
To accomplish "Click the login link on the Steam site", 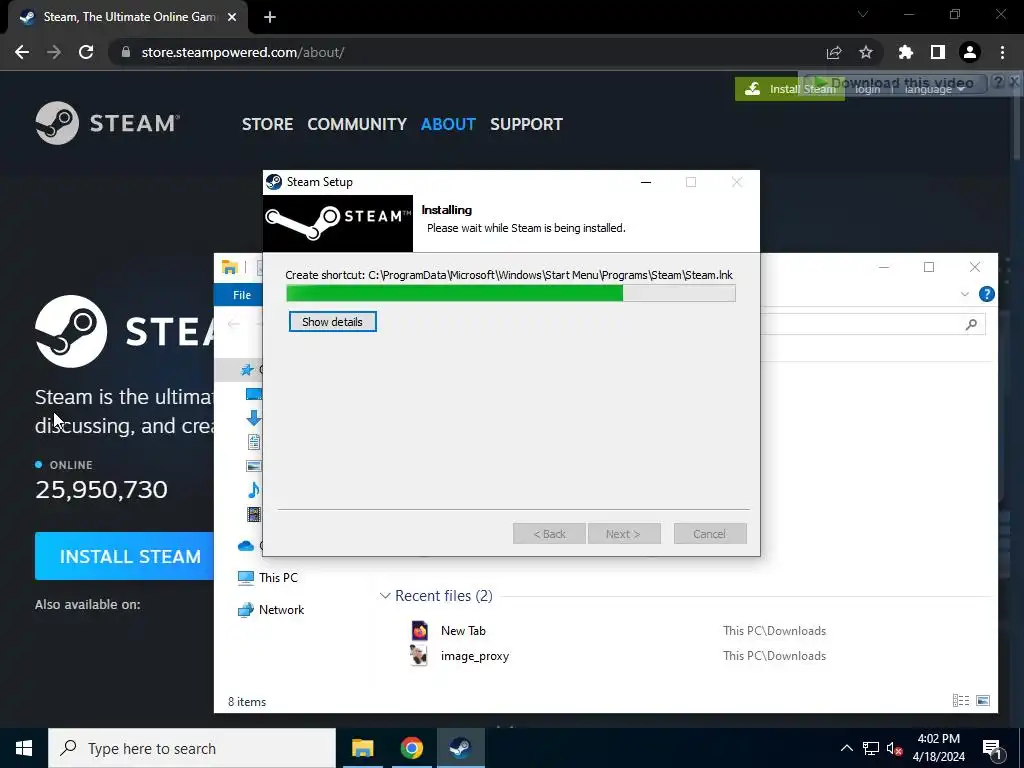I will pos(867,89).
